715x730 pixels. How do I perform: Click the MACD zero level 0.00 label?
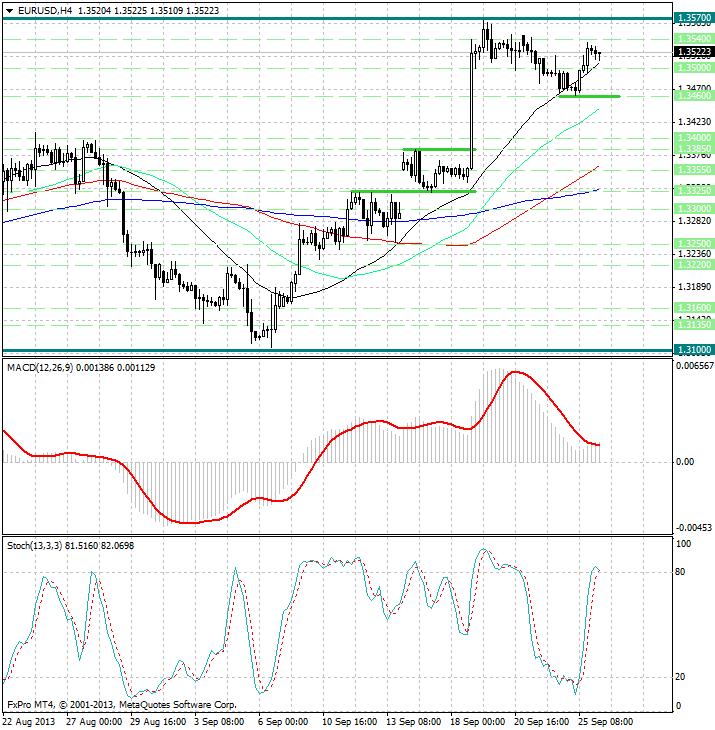point(685,462)
